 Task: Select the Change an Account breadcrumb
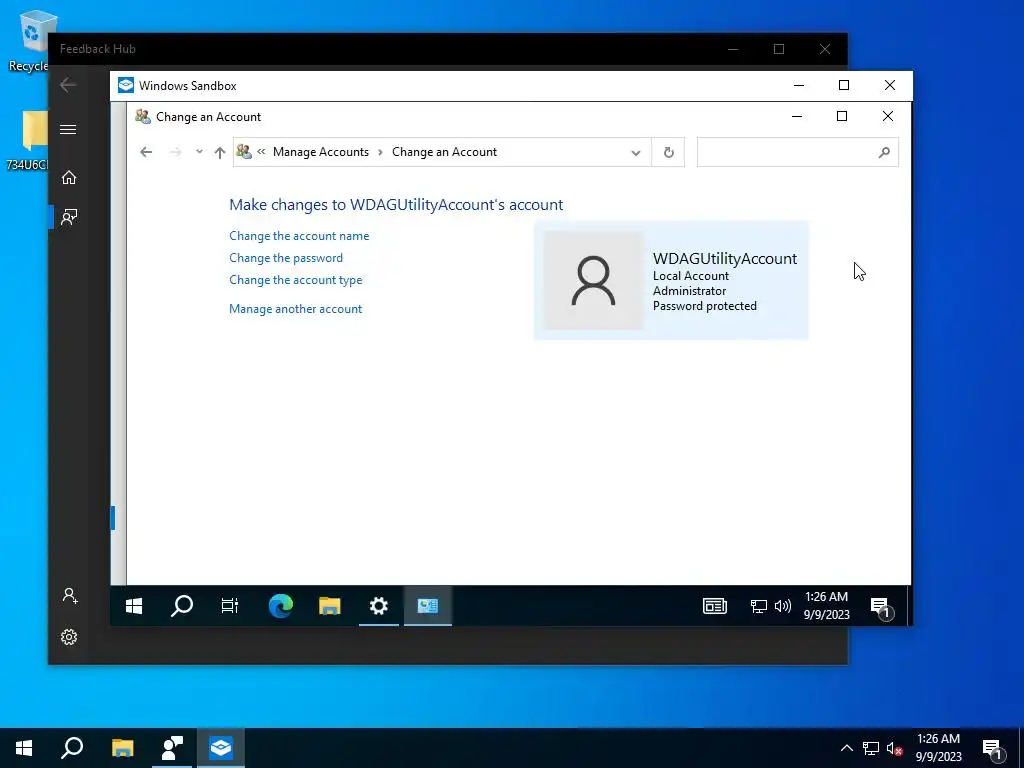click(444, 152)
